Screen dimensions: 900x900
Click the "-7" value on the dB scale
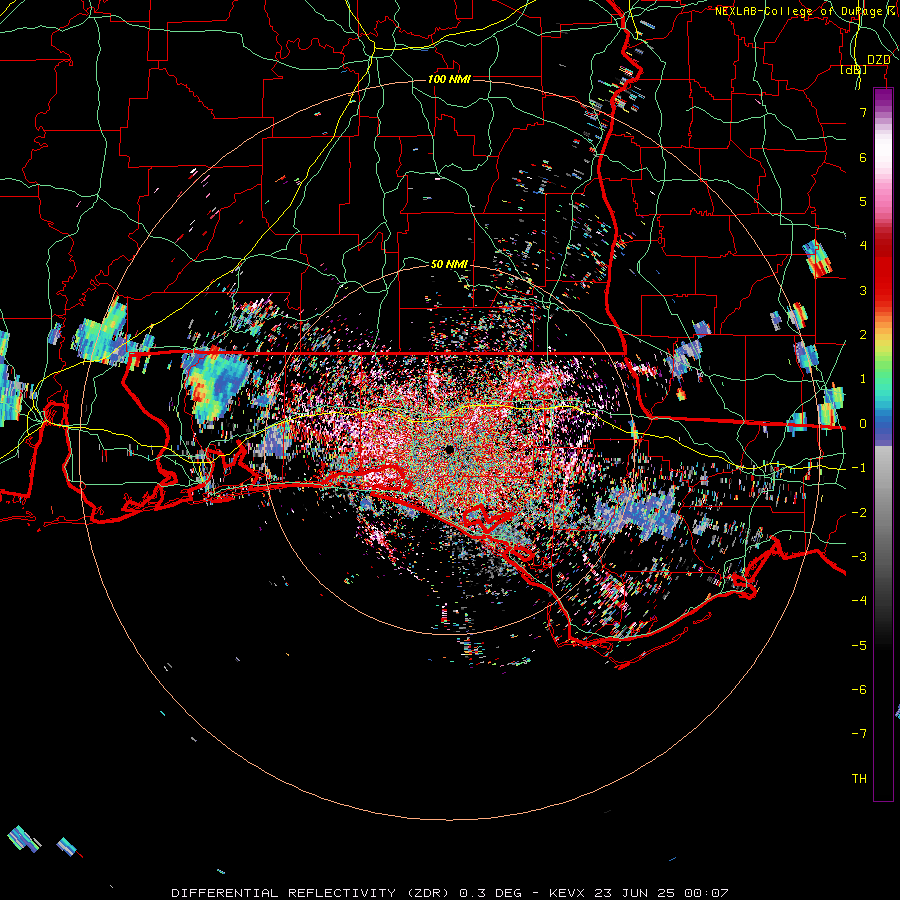[x=859, y=734]
